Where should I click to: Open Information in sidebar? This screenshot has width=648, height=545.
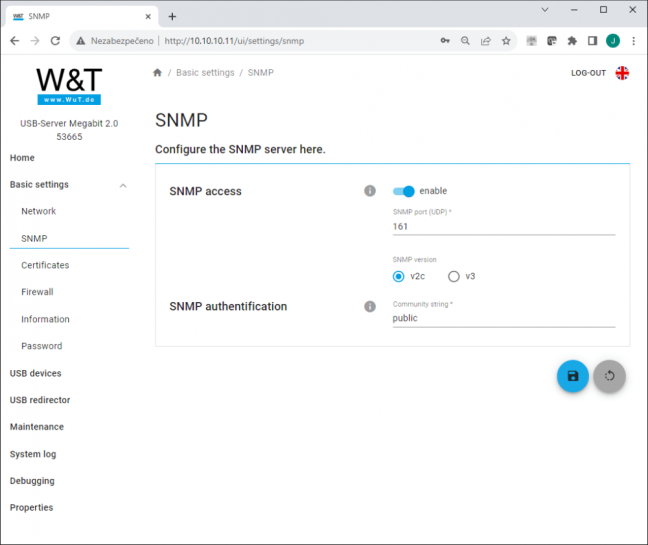click(x=45, y=319)
